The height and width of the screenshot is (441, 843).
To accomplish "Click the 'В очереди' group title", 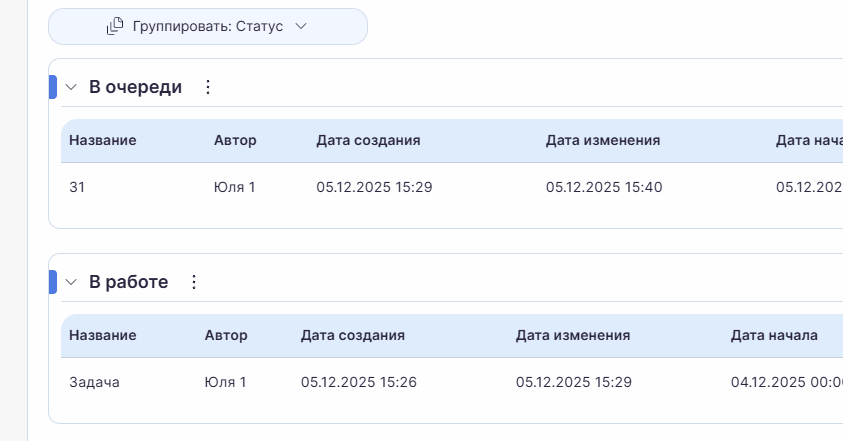I will [x=135, y=87].
